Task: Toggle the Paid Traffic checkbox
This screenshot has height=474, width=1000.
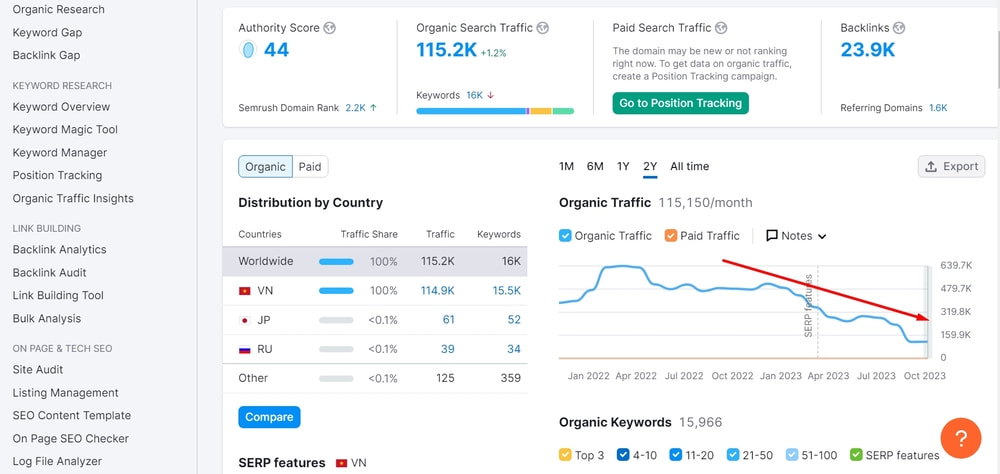Action: click(670, 236)
